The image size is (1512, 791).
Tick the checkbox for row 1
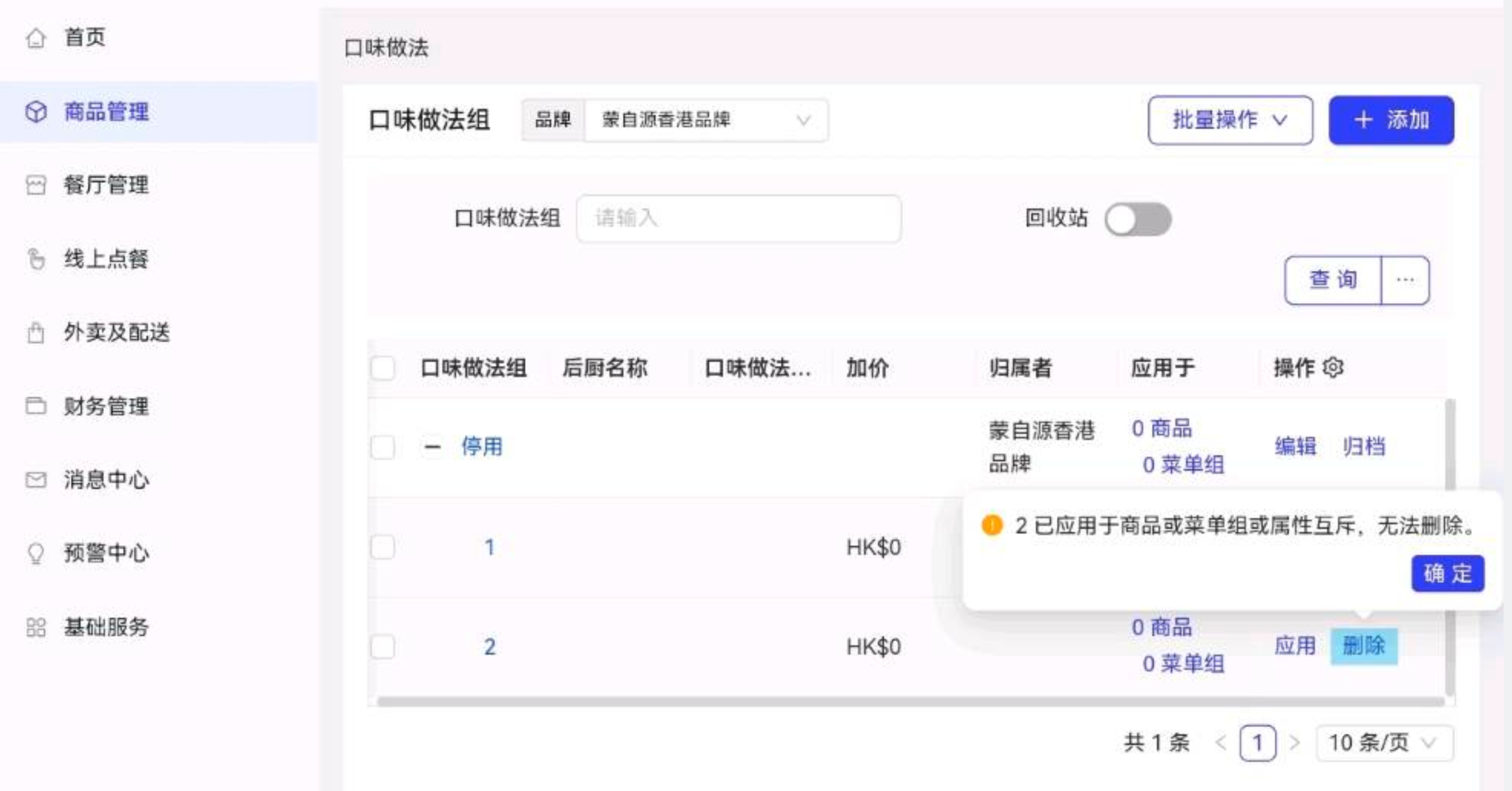[x=383, y=547]
